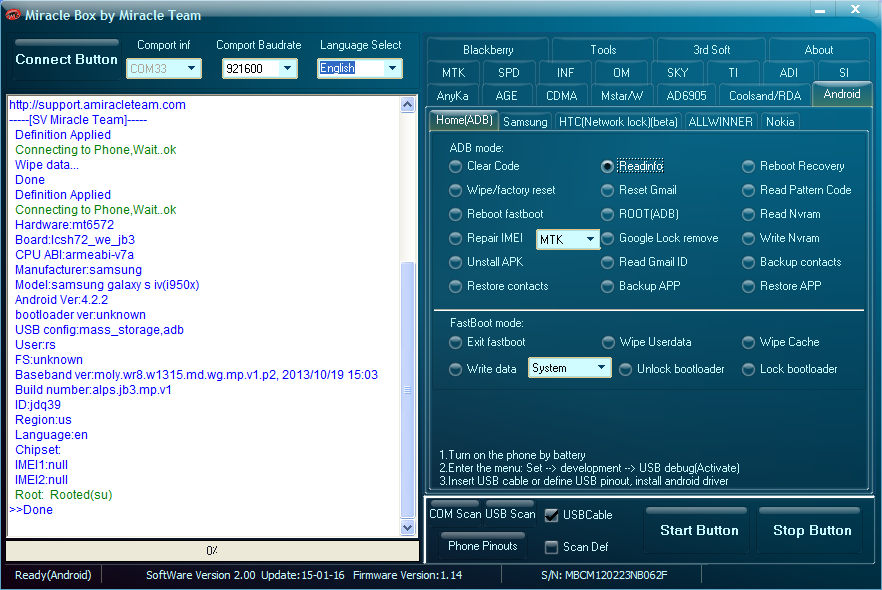Select the Unstall APK option

pyautogui.click(x=486, y=262)
